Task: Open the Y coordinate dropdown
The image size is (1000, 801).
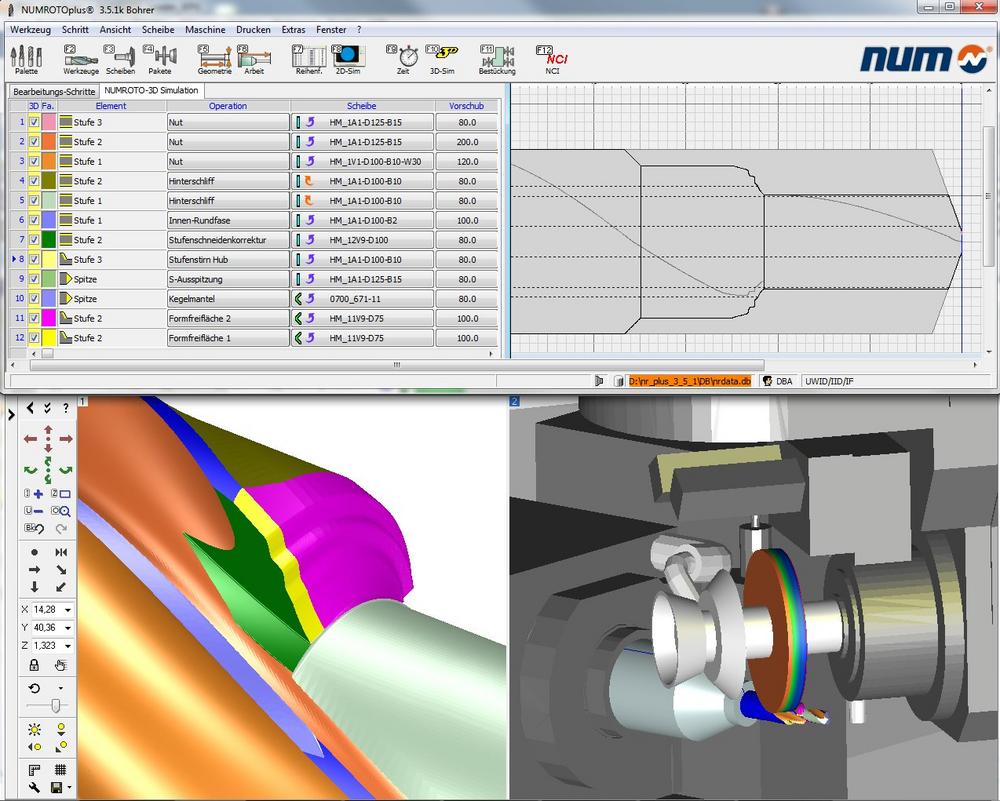Action: [x=68, y=628]
